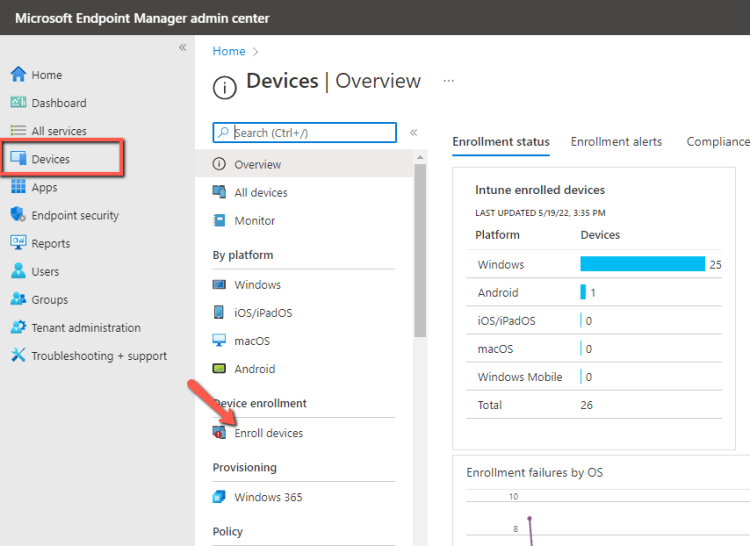Click the Microsoft Endpoint Manager admin center title

142,18
